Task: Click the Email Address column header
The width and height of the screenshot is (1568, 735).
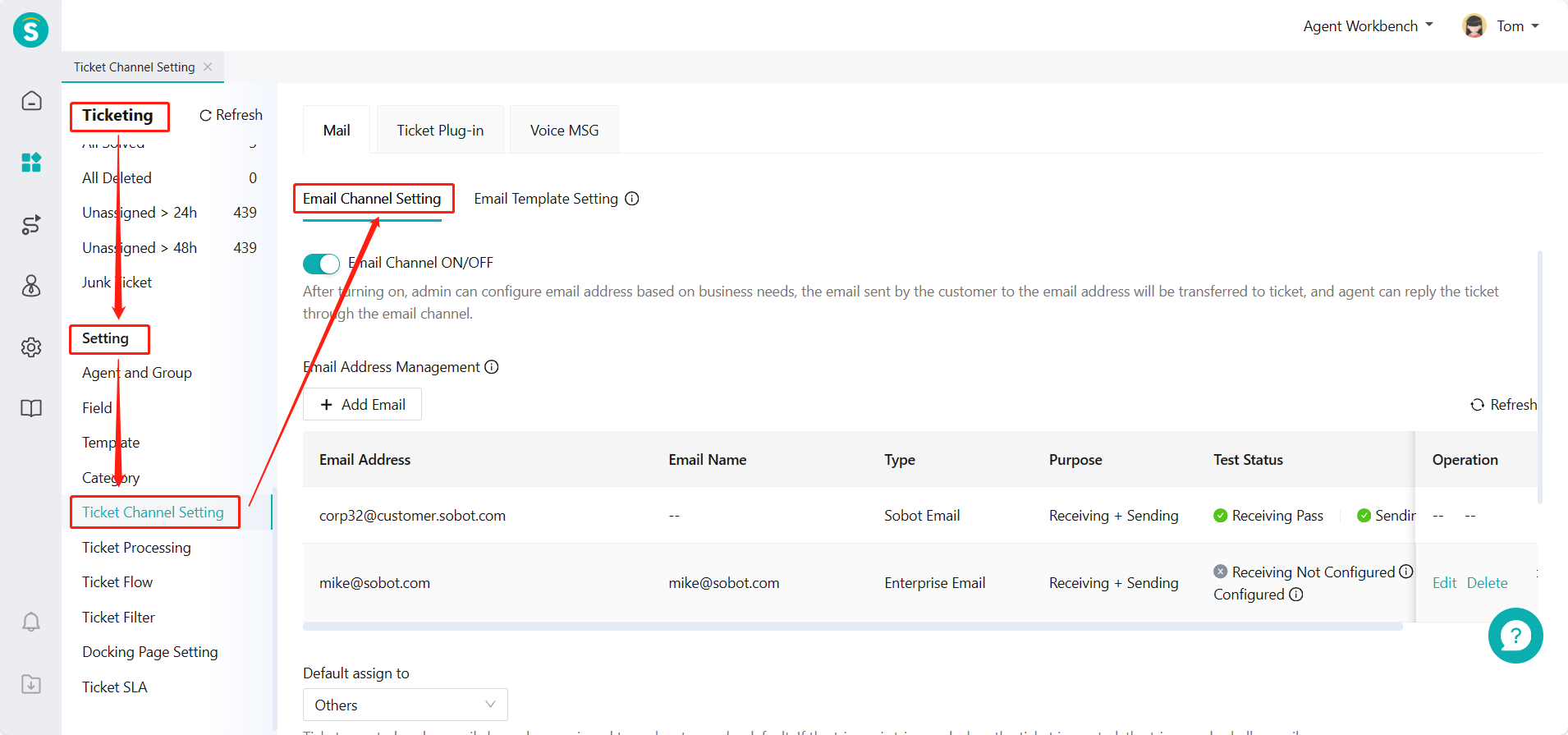Action: [x=364, y=460]
